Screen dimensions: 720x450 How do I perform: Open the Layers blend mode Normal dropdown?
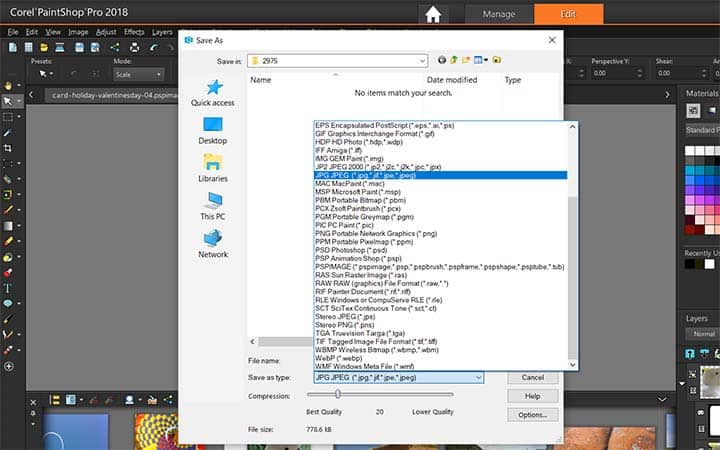pyautogui.click(x=703, y=334)
